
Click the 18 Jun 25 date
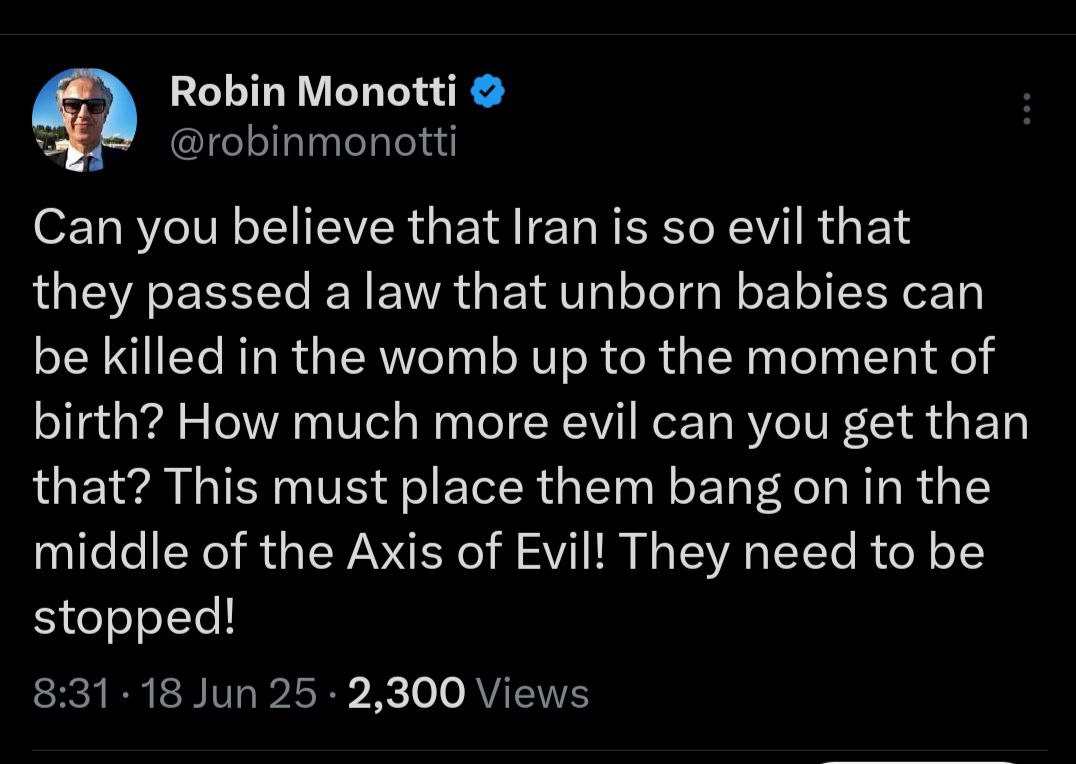[x=229, y=693]
